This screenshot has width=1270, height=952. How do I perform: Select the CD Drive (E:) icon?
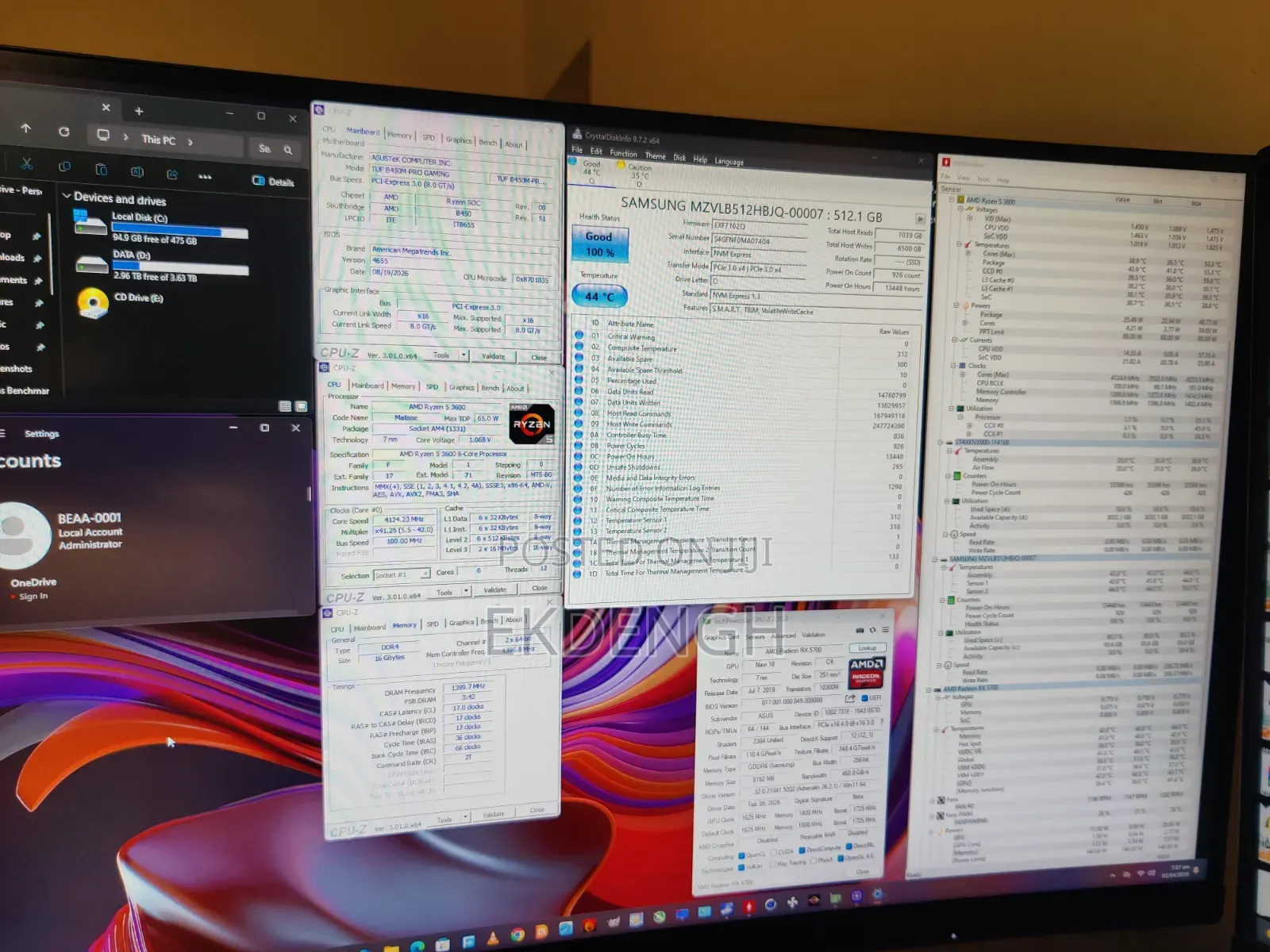click(x=93, y=302)
